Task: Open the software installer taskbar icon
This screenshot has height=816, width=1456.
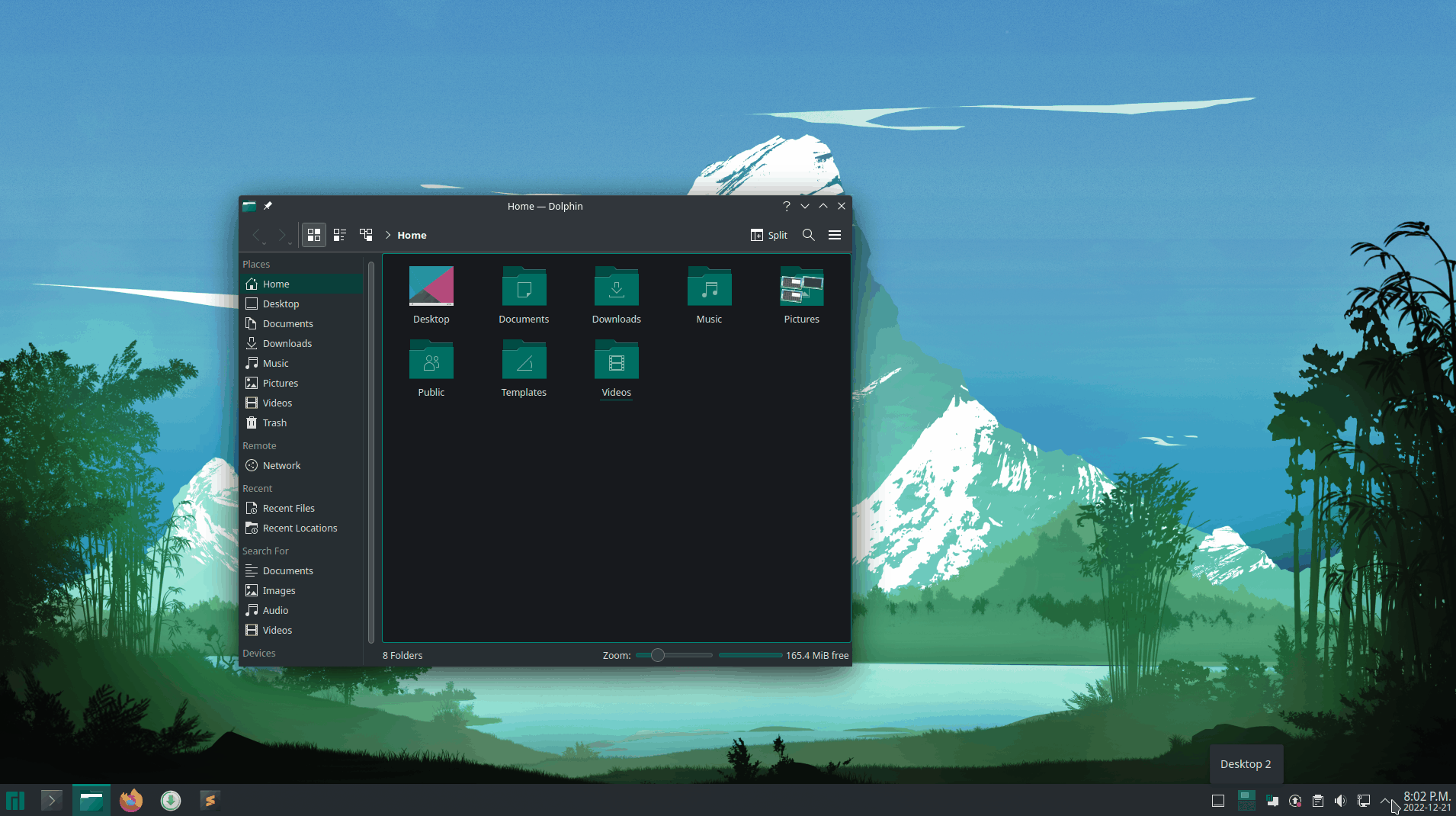Action: pos(171,800)
